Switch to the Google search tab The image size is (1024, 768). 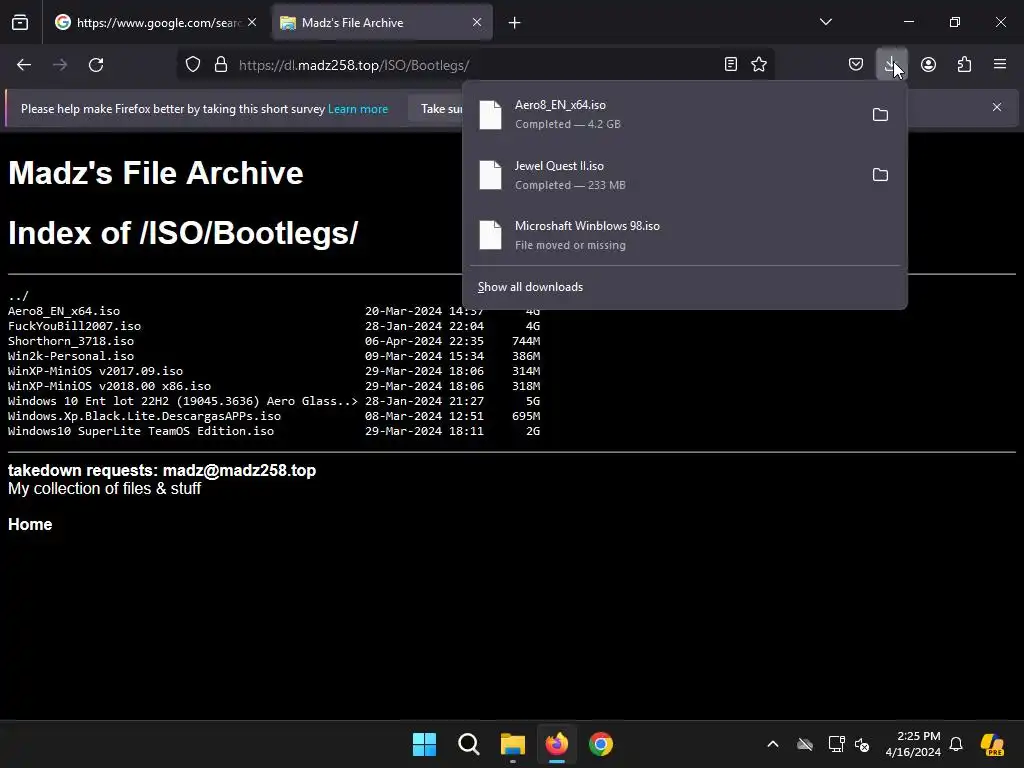155,23
